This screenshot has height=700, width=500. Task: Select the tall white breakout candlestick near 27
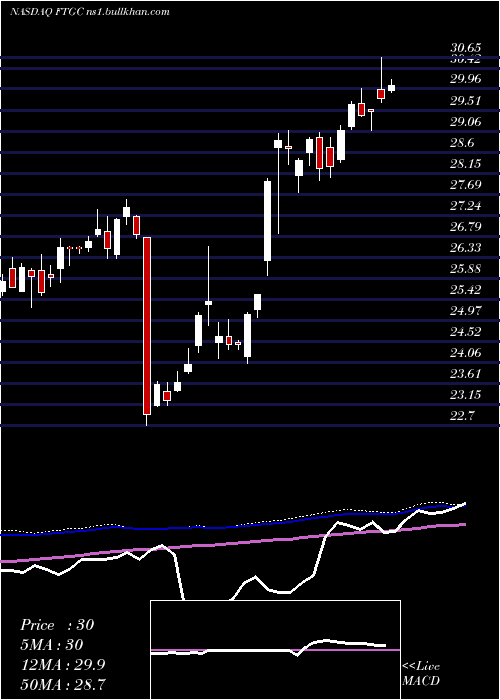tap(267, 221)
